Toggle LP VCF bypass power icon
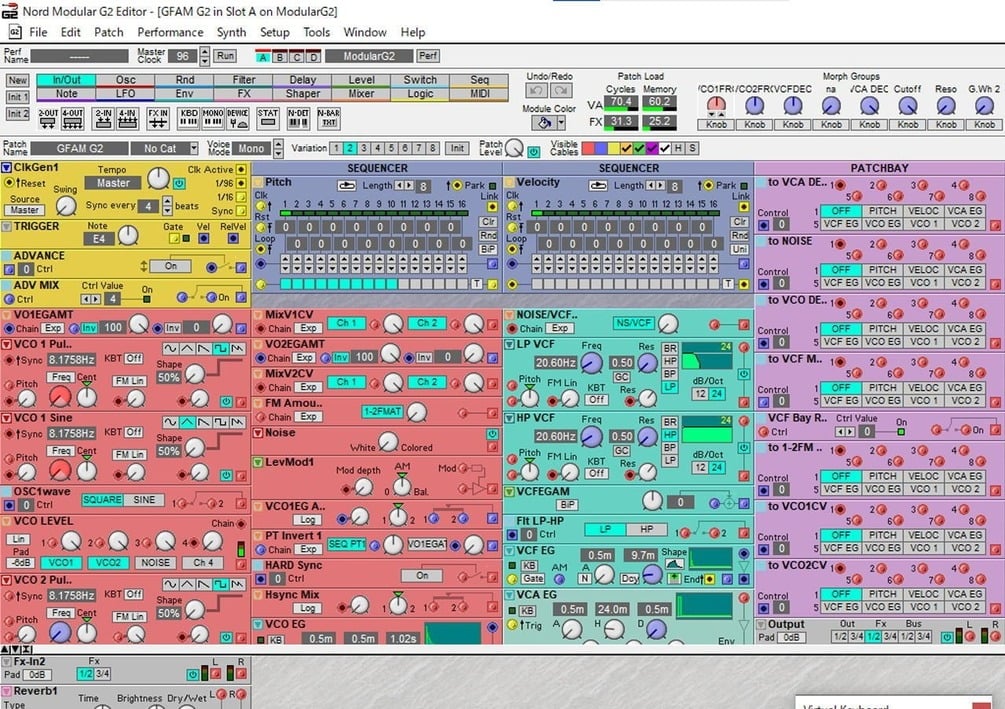This screenshot has height=709, width=1005. [x=743, y=374]
